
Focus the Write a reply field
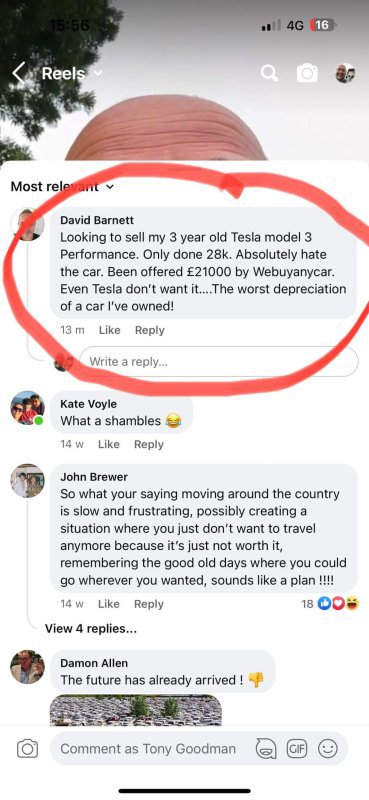click(x=218, y=362)
